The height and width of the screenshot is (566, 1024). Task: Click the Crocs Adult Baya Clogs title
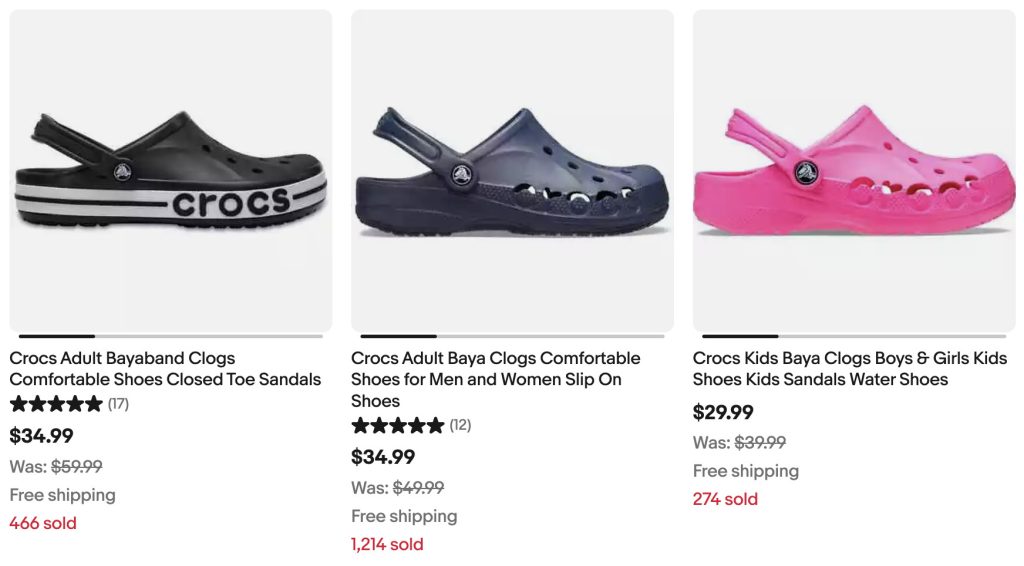tap(495, 379)
